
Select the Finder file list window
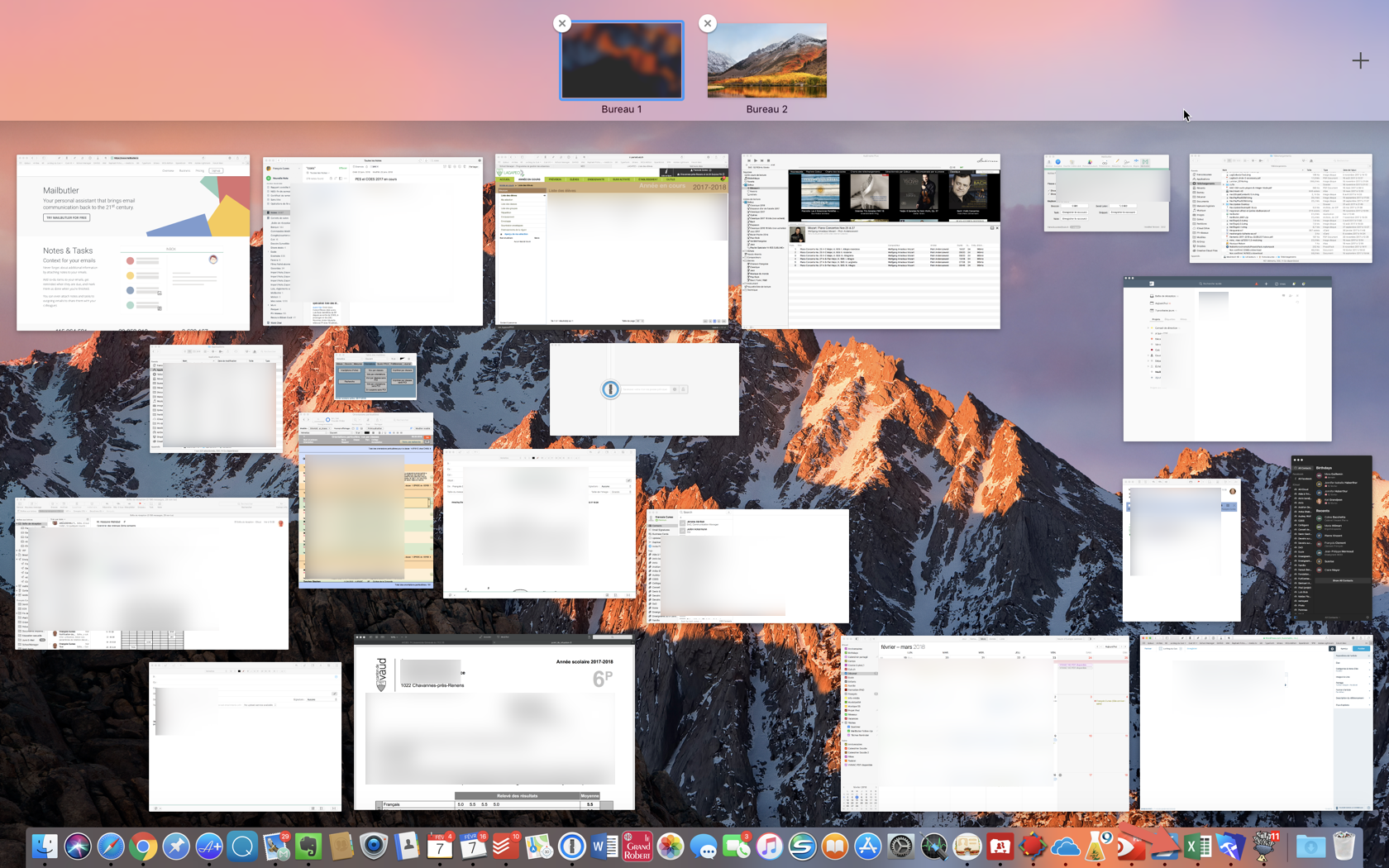(1281, 208)
